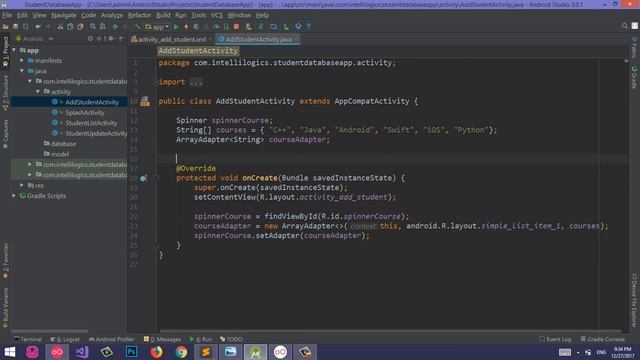Unfold the collapsed import block

coord(196,82)
